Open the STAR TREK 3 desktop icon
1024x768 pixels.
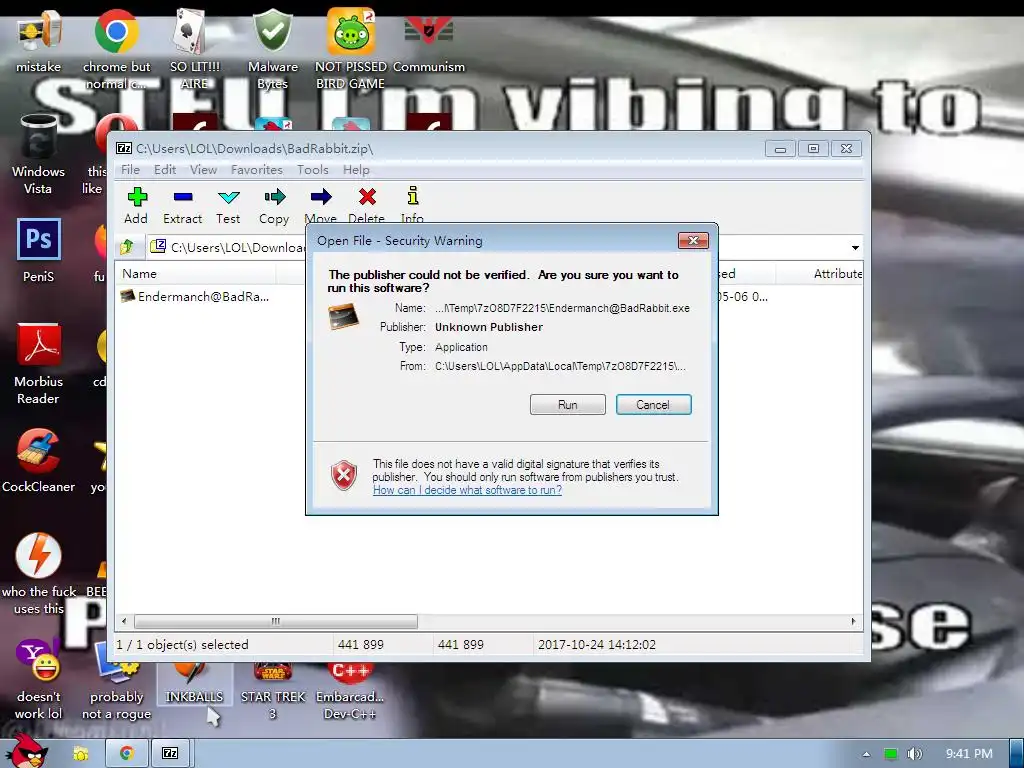click(273, 692)
